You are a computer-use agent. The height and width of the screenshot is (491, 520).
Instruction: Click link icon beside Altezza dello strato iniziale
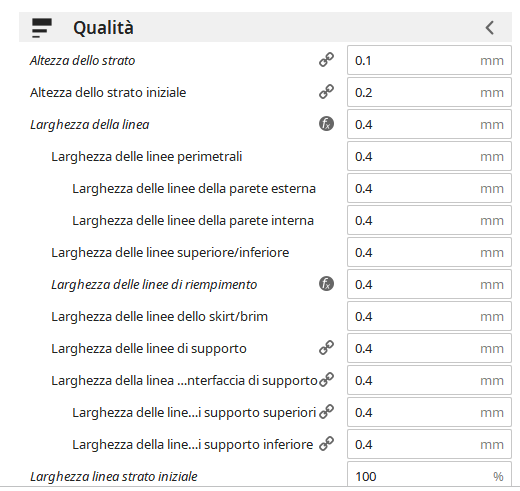click(x=326, y=92)
